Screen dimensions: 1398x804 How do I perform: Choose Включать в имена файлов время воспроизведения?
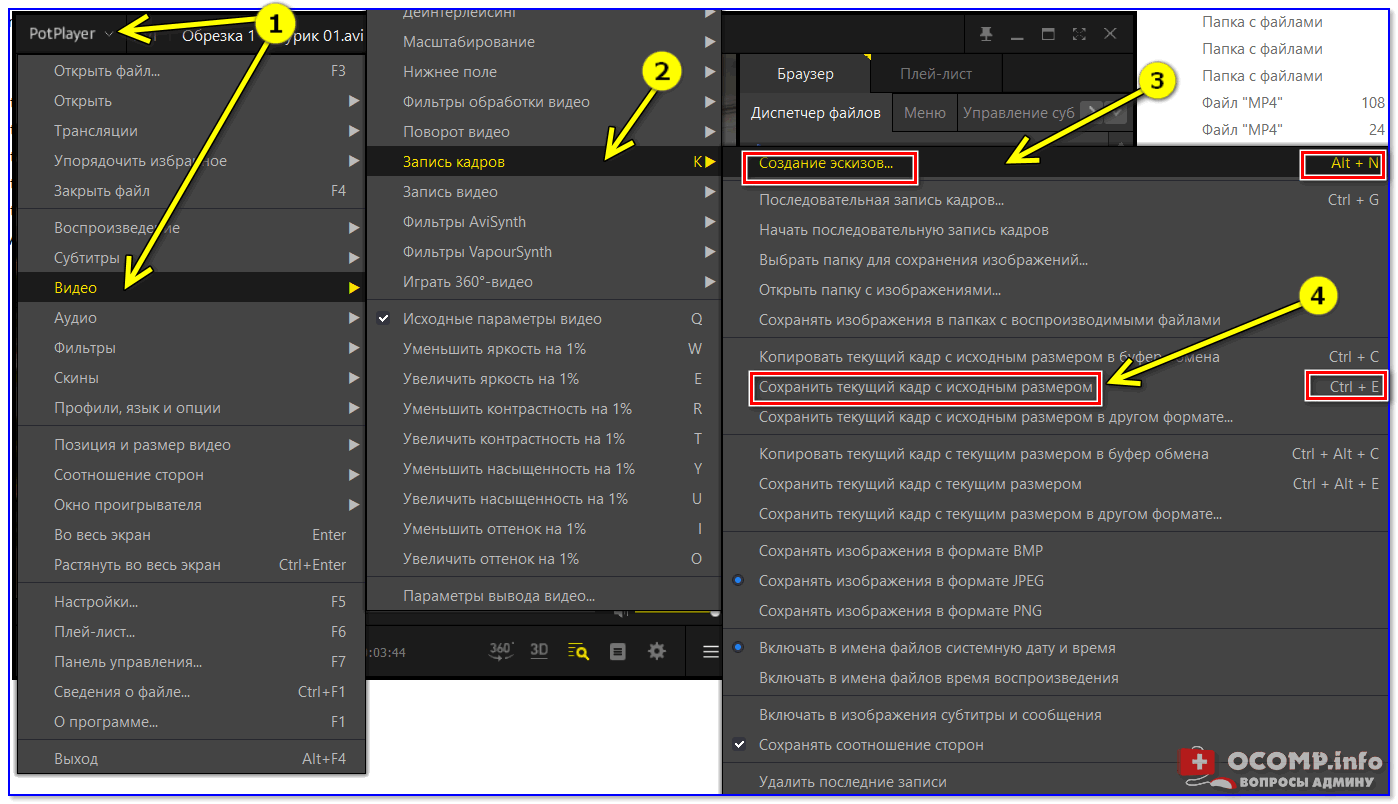(x=938, y=678)
